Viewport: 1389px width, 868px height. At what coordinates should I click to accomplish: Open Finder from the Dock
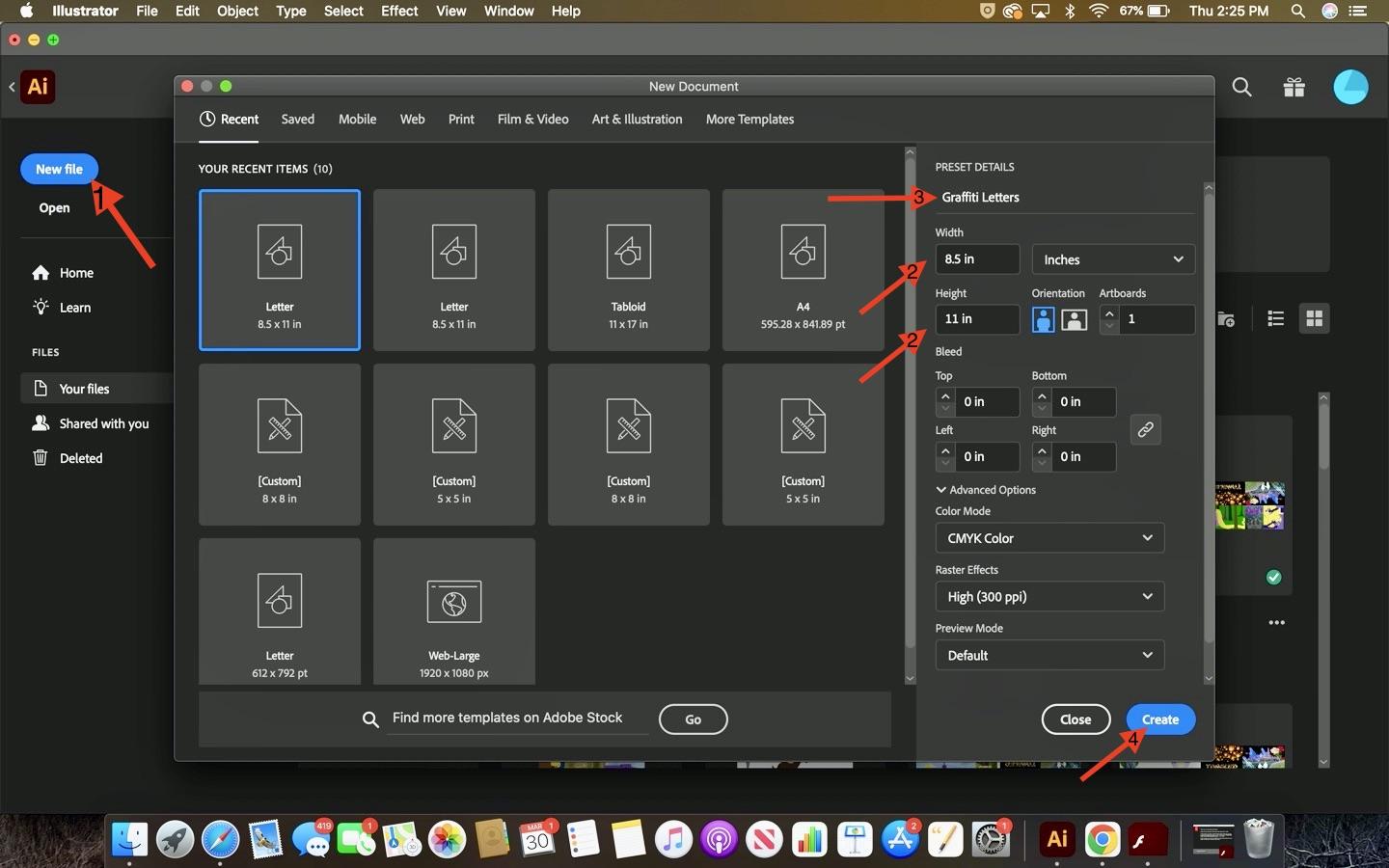(x=129, y=839)
